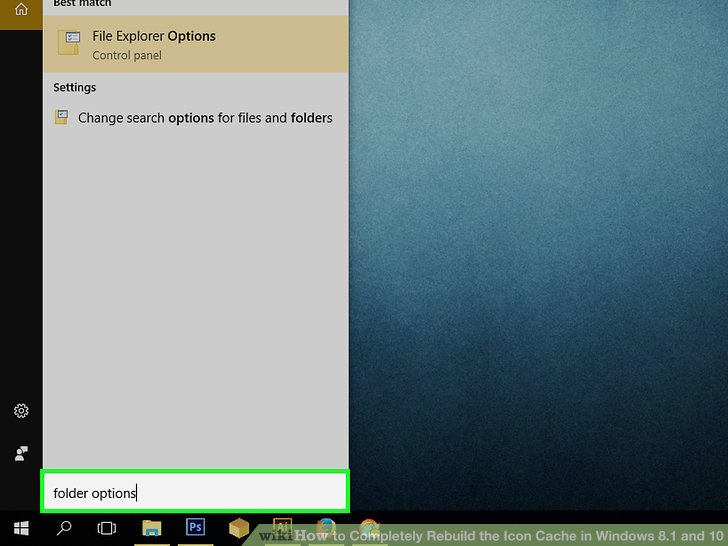Open Photoshop from the taskbar
728x546 pixels.
(195, 527)
